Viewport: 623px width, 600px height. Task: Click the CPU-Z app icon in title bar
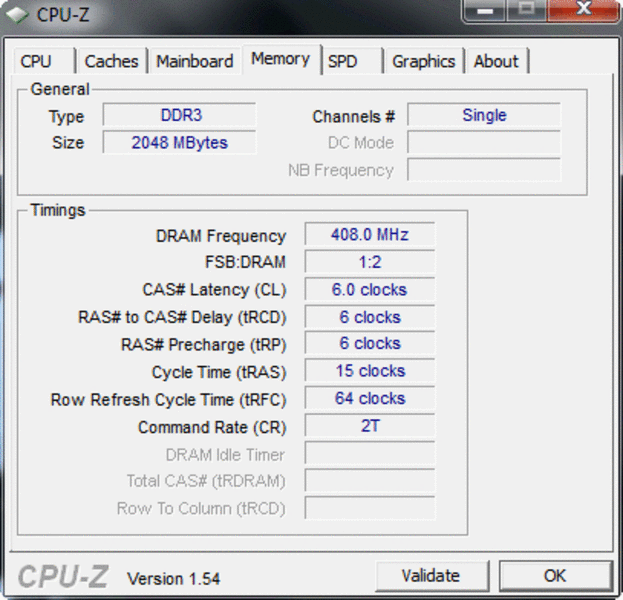pos(17,15)
